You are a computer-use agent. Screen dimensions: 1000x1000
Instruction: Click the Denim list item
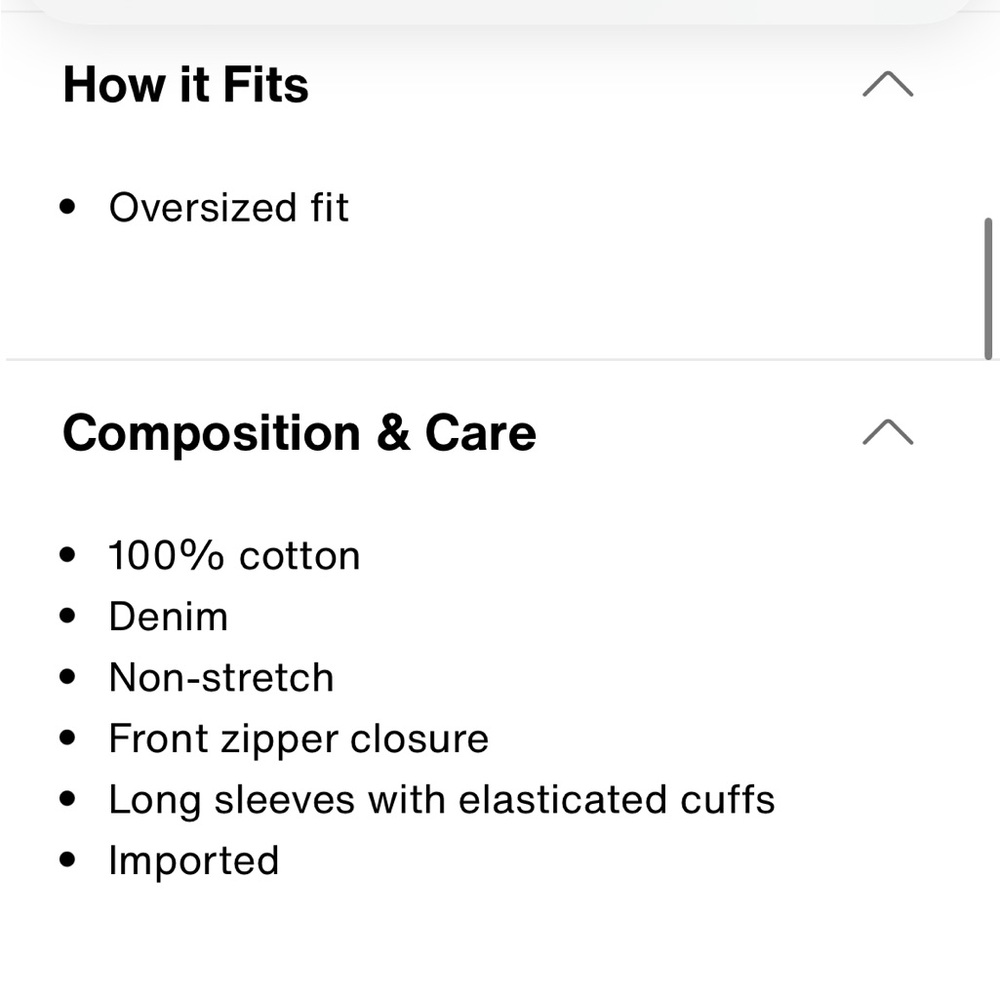[x=168, y=617]
